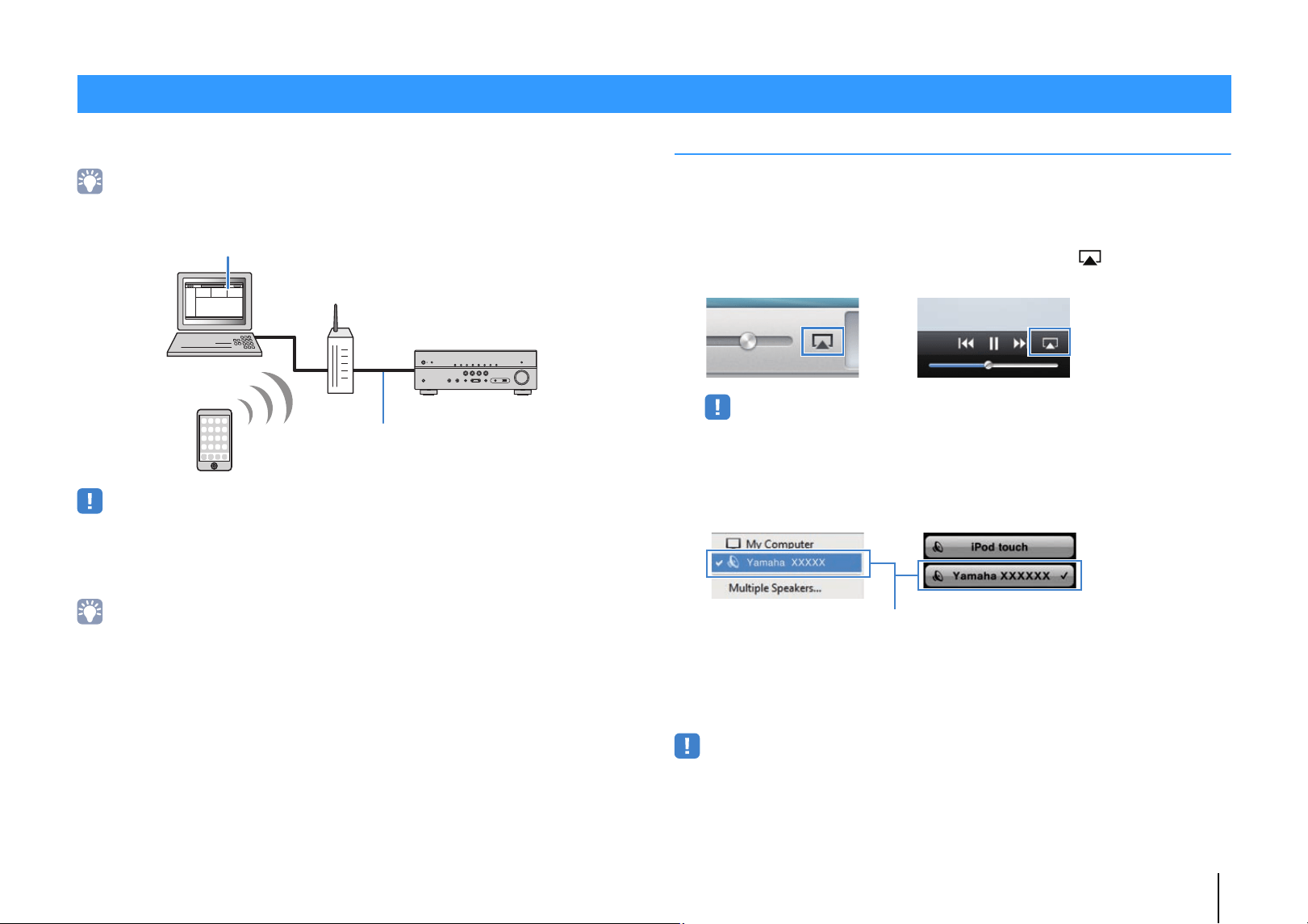Click the iPod playback progress slider

click(x=993, y=366)
